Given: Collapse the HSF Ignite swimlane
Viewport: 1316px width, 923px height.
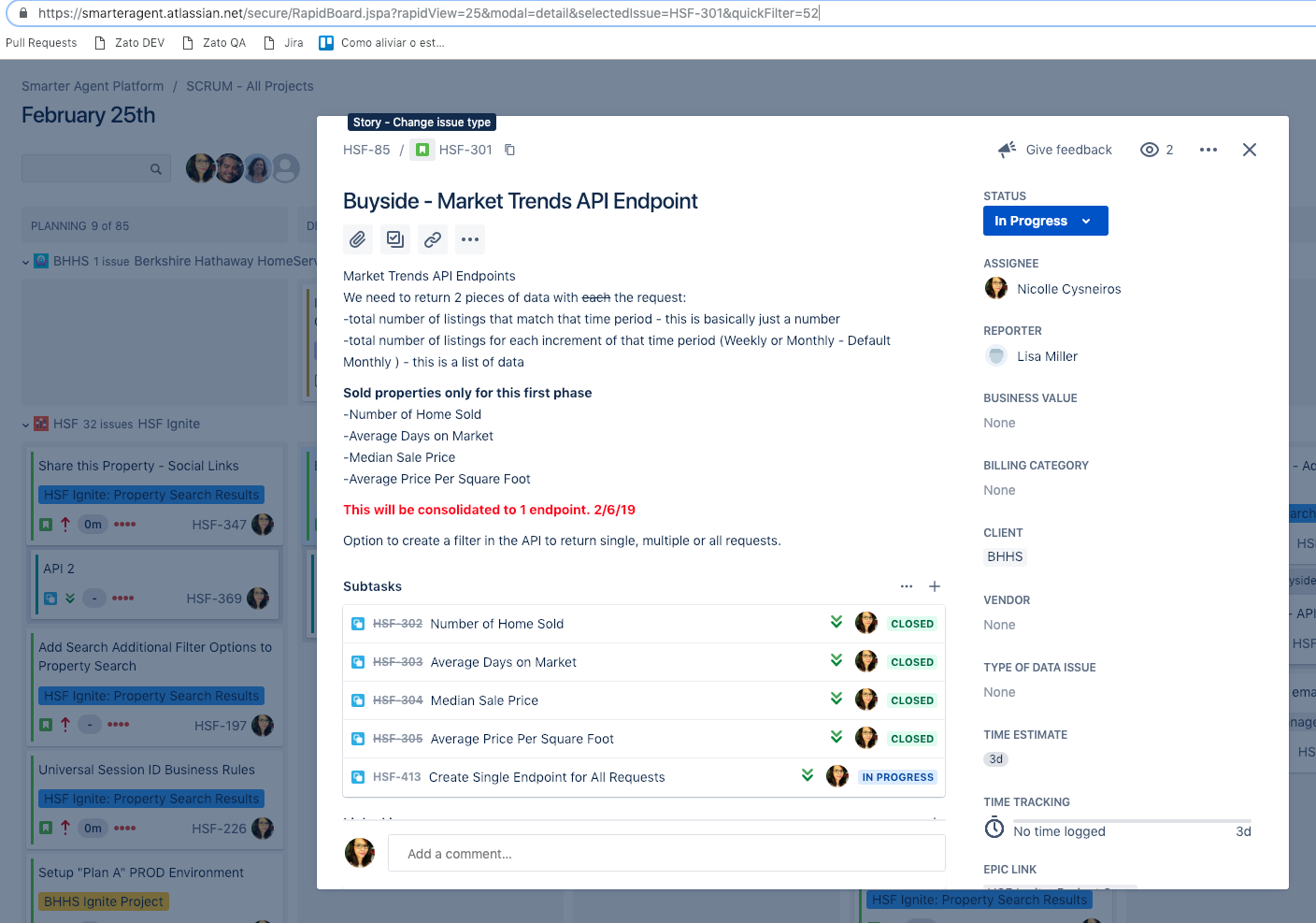Looking at the screenshot, I should 25,424.
